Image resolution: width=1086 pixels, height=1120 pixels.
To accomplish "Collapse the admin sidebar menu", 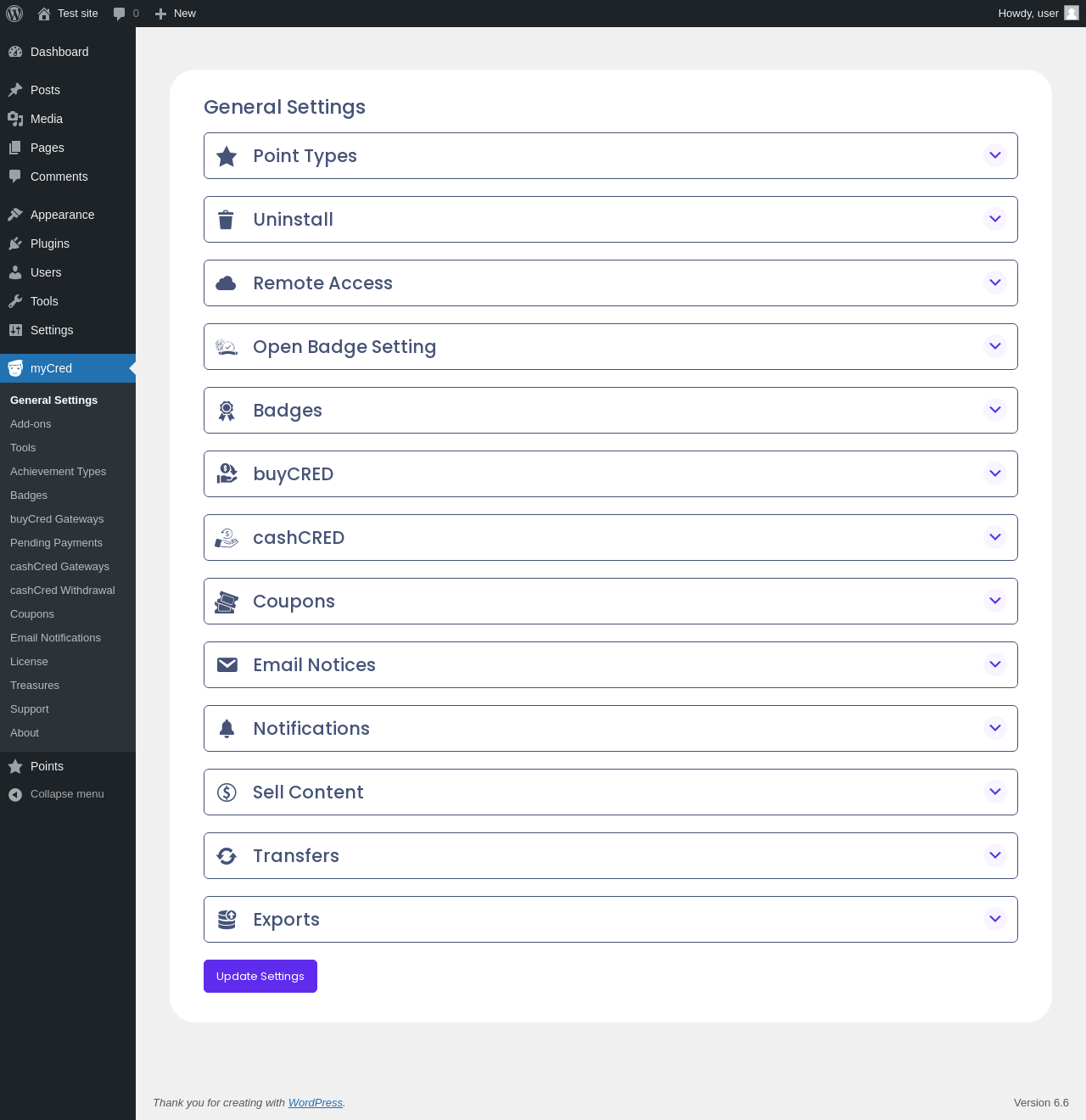I will point(68,794).
